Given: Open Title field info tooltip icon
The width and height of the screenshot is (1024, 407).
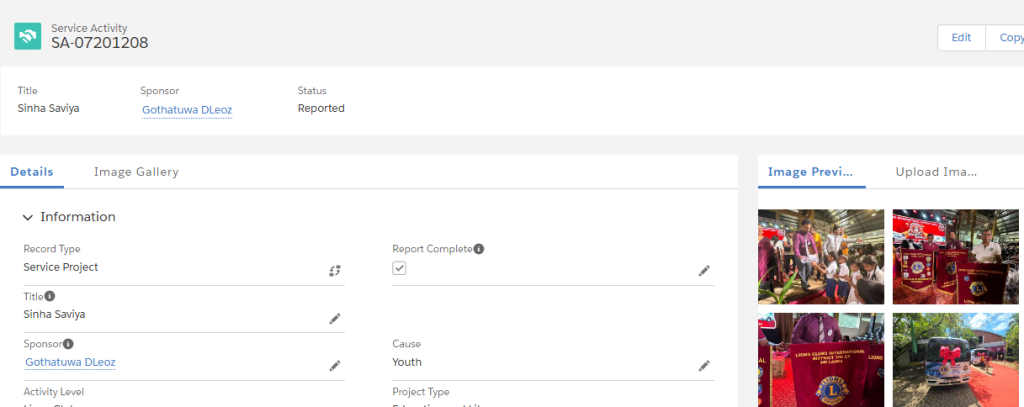Looking at the screenshot, I should (50, 296).
